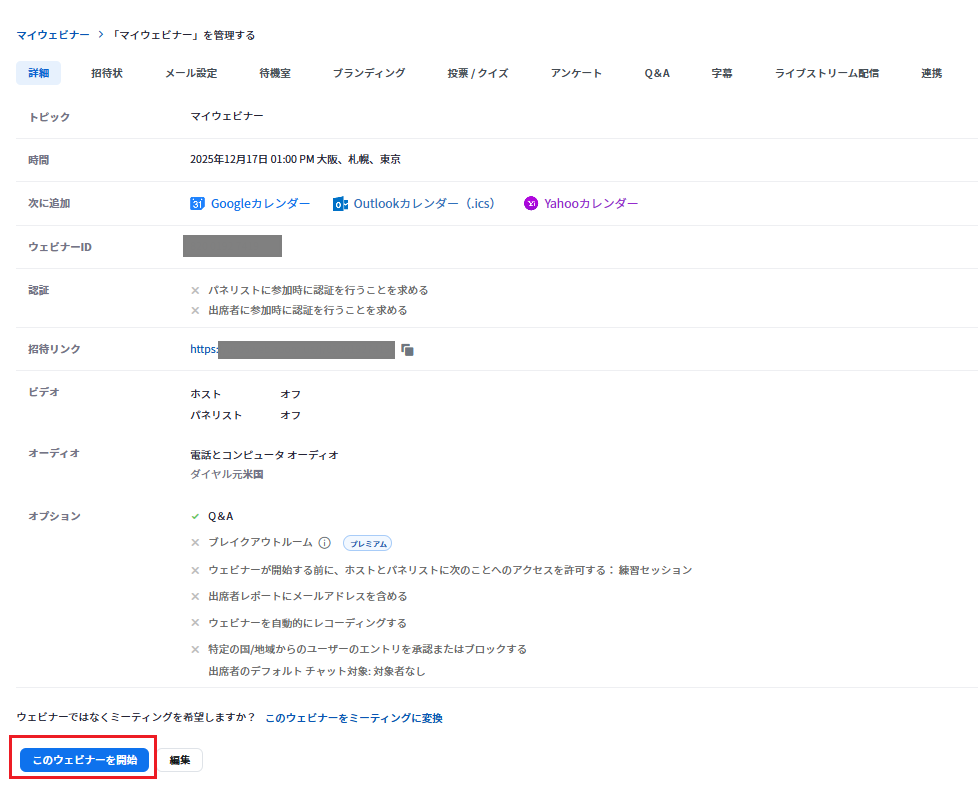Image resolution: width=978 pixels, height=791 pixels.
Task: Open the 字幕 tab
Action: click(722, 73)
